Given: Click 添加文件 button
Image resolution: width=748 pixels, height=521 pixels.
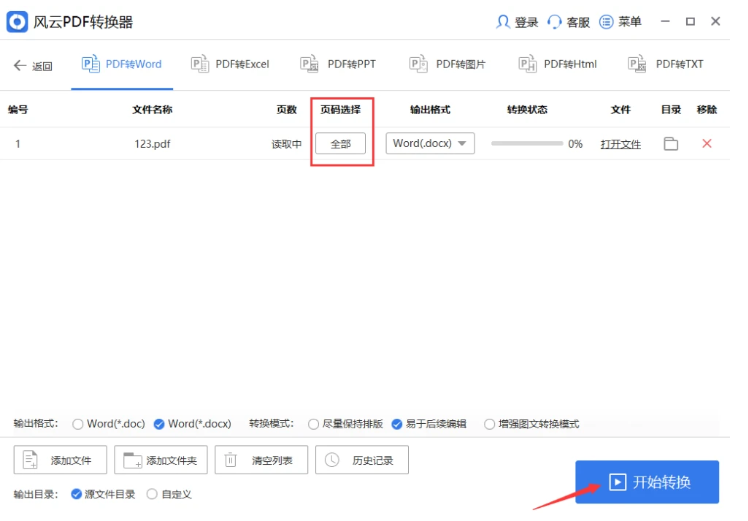Looking at the screenshot, I should (x=60, y=460).
